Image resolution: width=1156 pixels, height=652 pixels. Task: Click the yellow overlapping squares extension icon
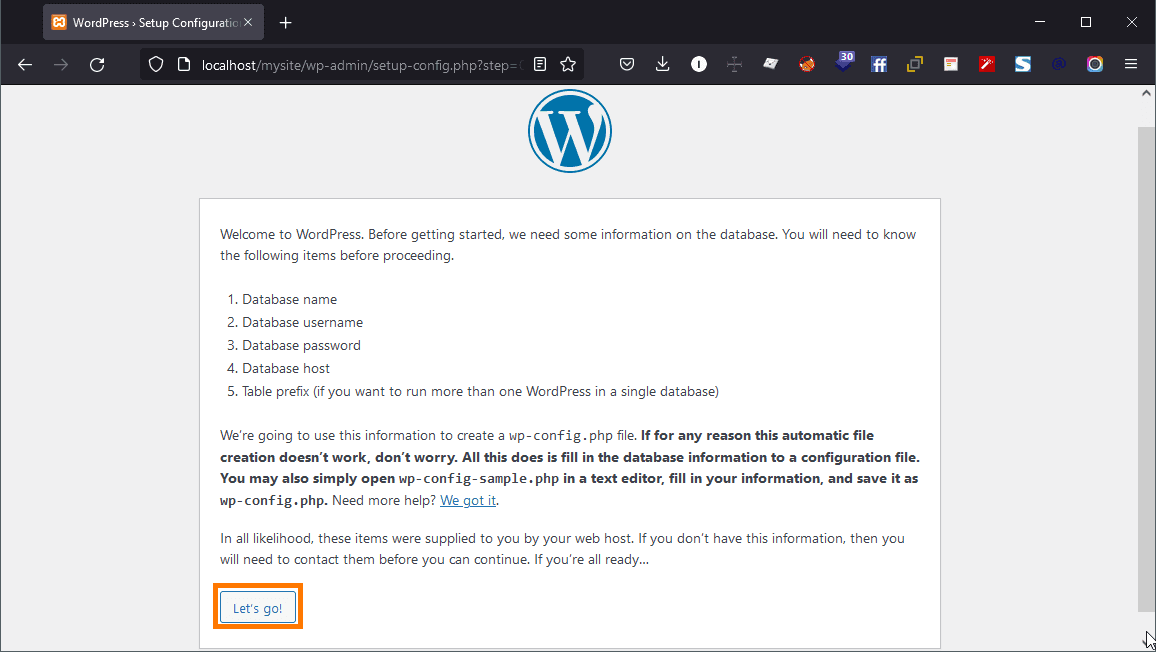pyautogui.click(x=915, y=65)
